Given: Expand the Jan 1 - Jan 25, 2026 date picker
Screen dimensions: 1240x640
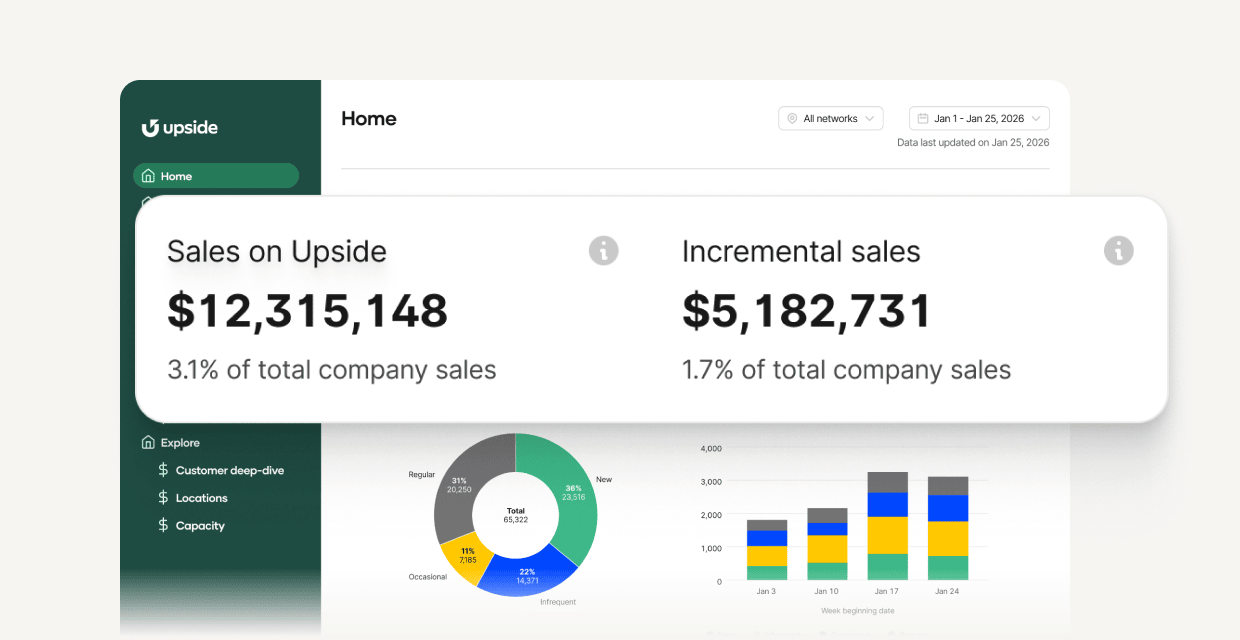Looking at the screenshot, I should pos(978,118).
